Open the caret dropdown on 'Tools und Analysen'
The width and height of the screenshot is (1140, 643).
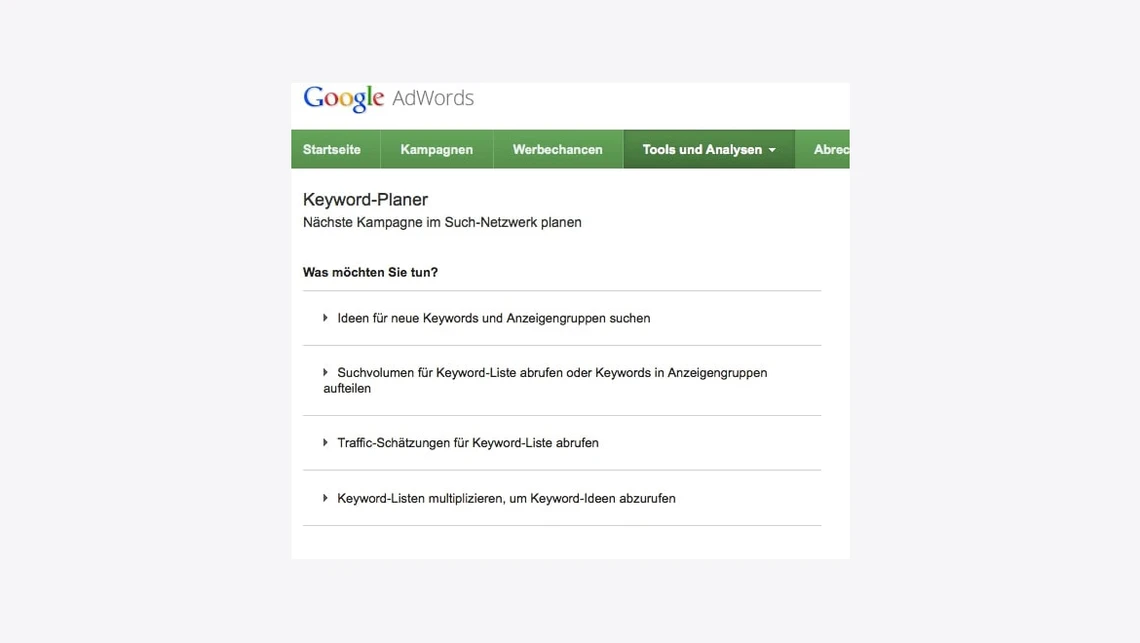click(x=772, y=150)
